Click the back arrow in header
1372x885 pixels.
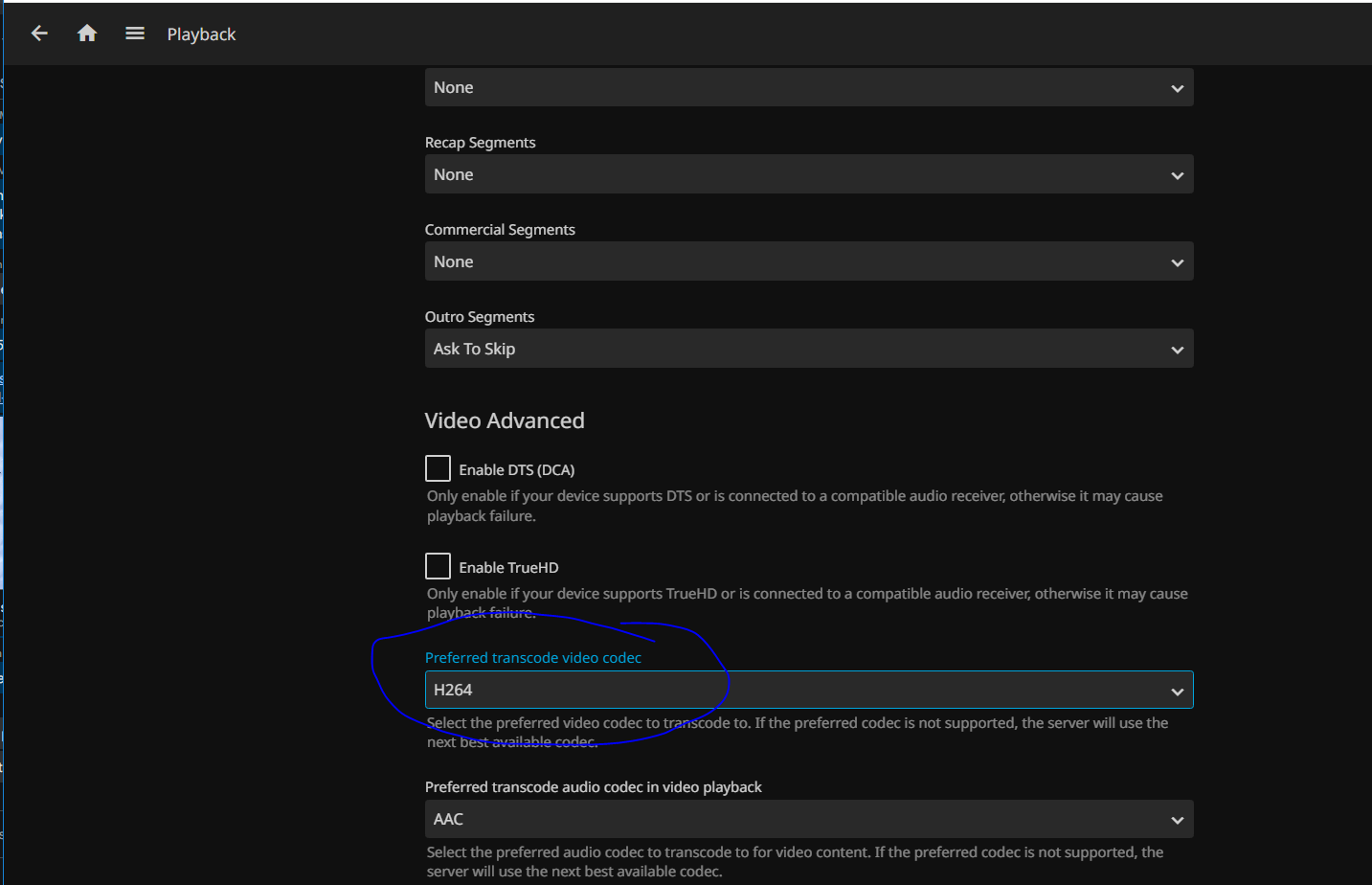point(39,34)
